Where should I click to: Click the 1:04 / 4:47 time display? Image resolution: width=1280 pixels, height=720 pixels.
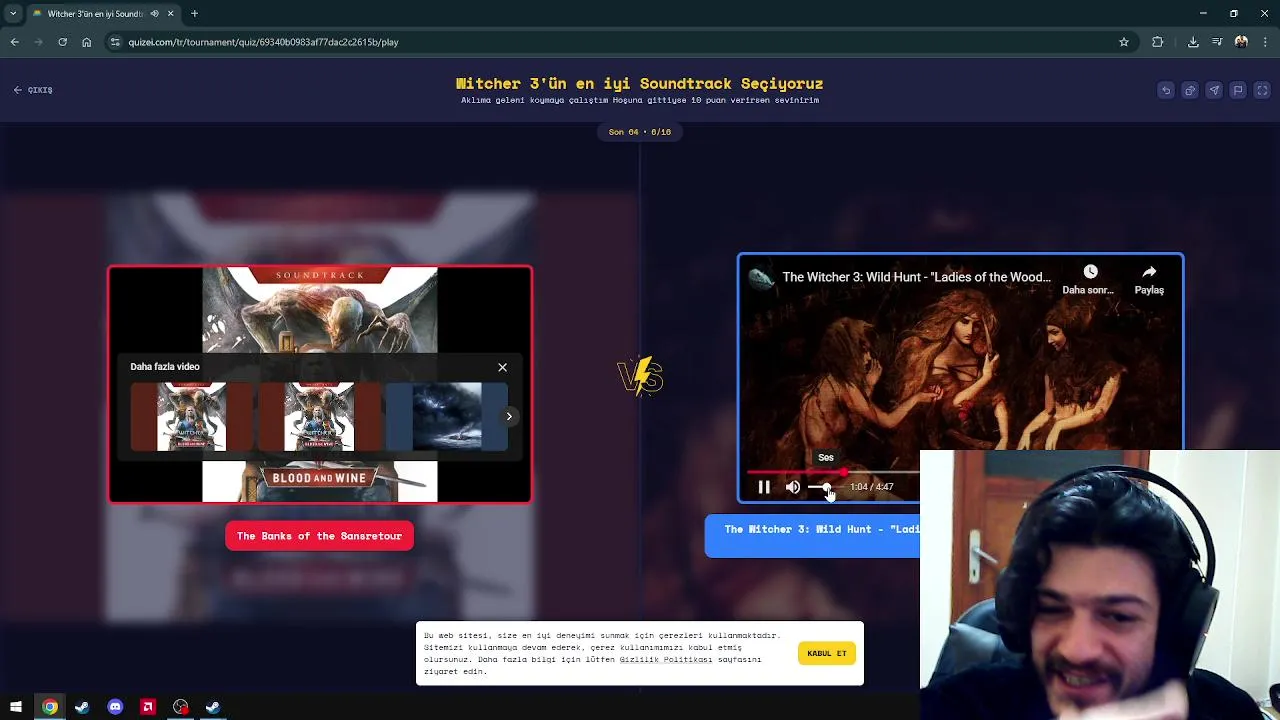(872, 487)
